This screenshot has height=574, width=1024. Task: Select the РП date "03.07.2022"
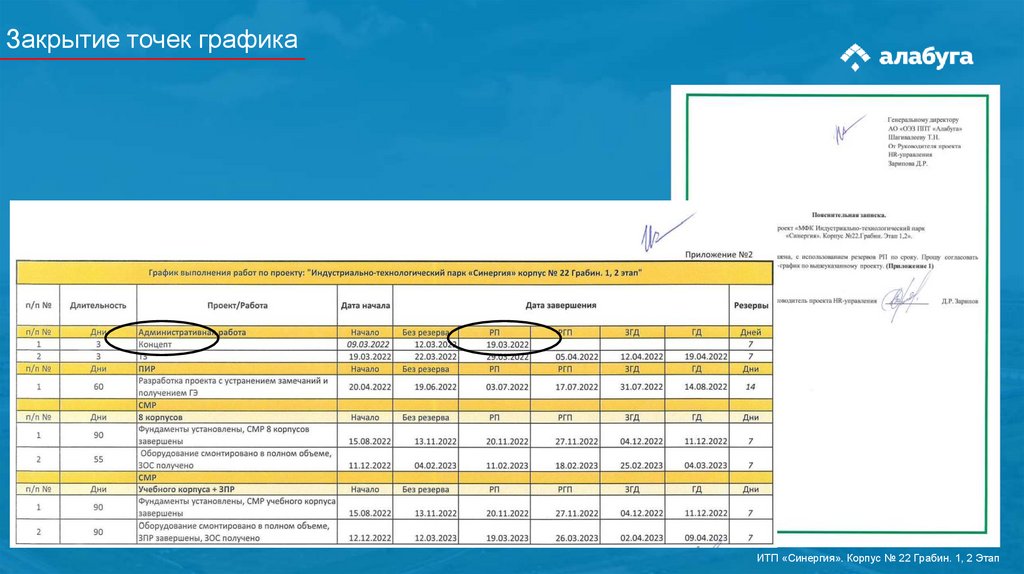pos(507,387)
